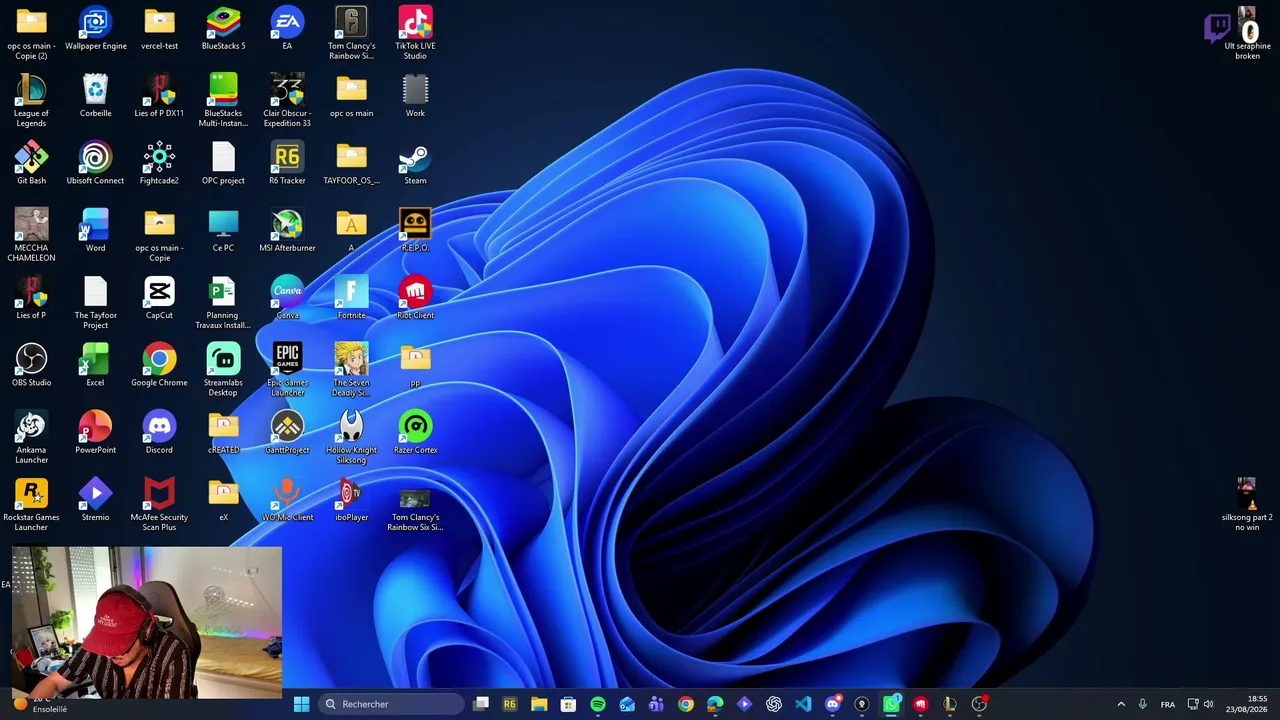Select the WO Mic Client icon
The image size is (1280, 720).
[x=287, y=500]
